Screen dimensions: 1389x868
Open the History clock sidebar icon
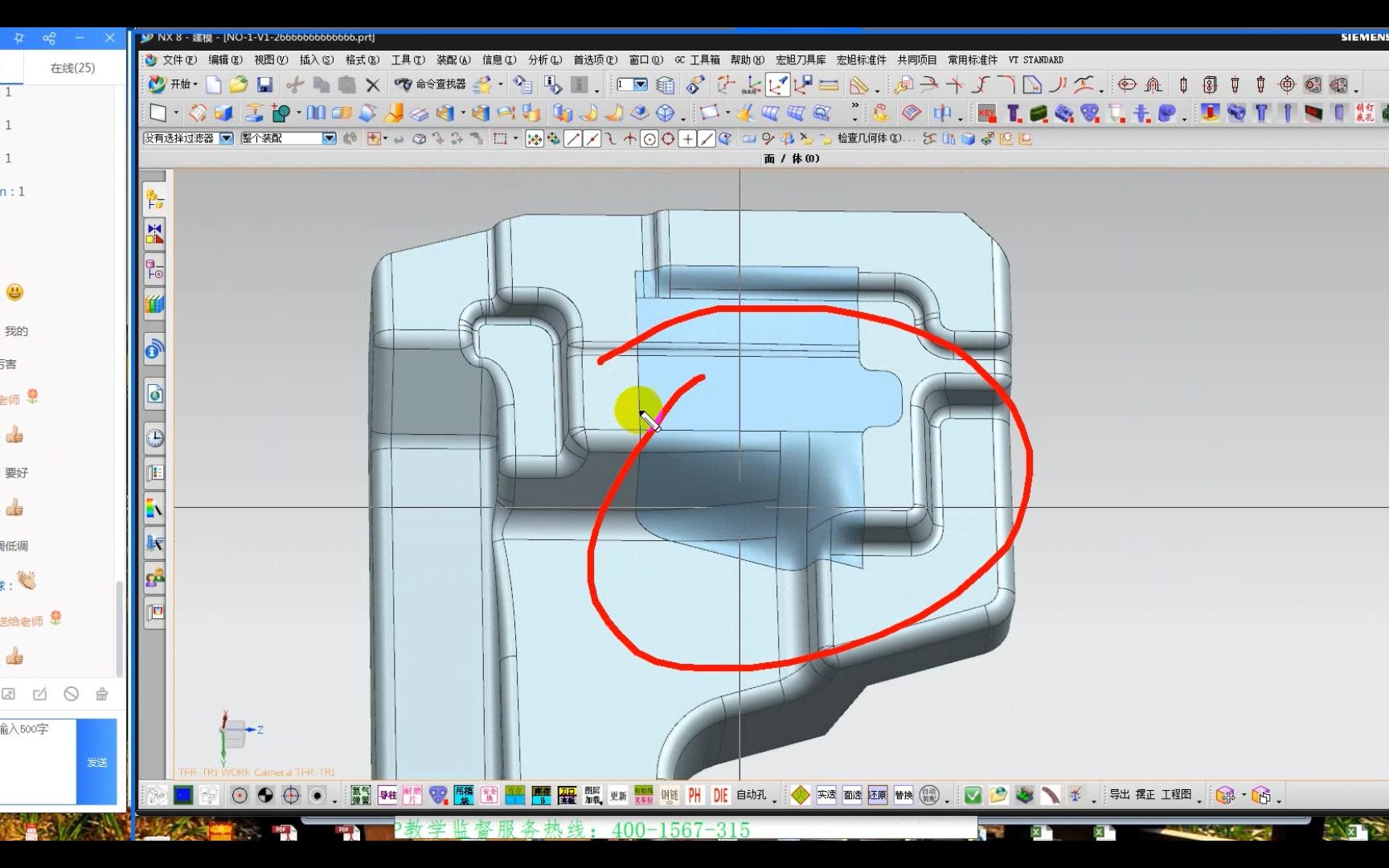(x=154, y=438)
